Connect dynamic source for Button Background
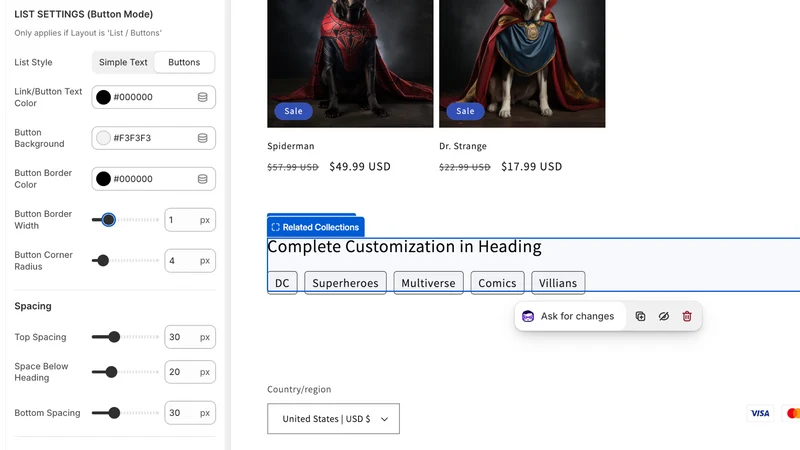Screen dimensions: 800x450 pyautogui.click(x=203, y=138)
